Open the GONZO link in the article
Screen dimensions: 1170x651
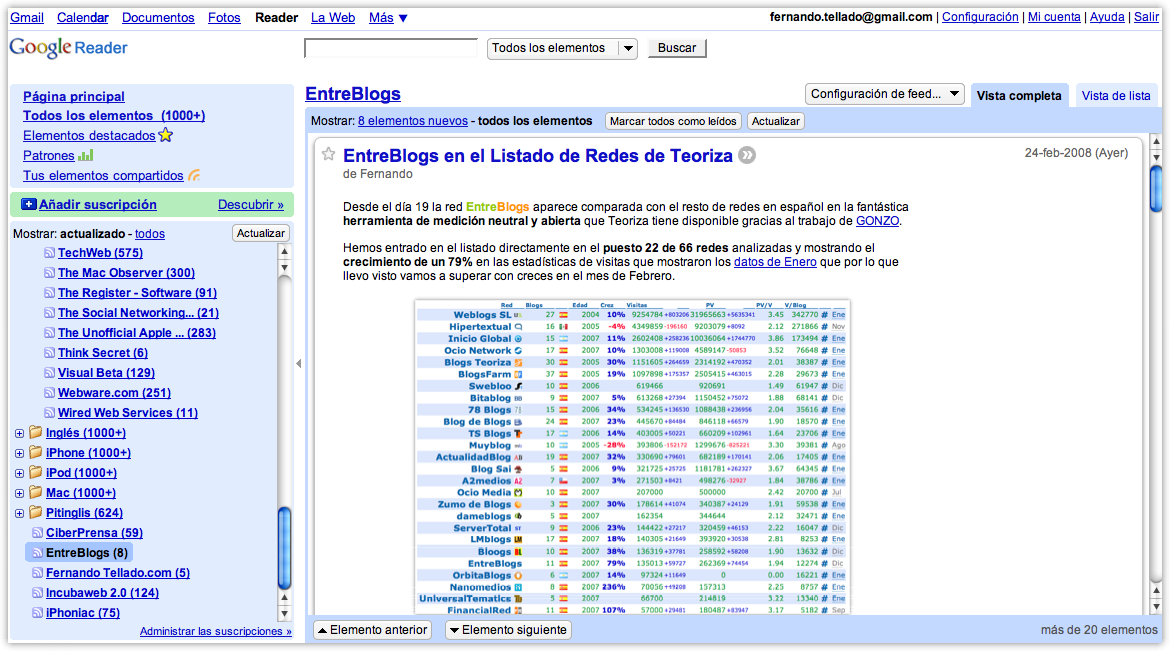coord(877,221)
